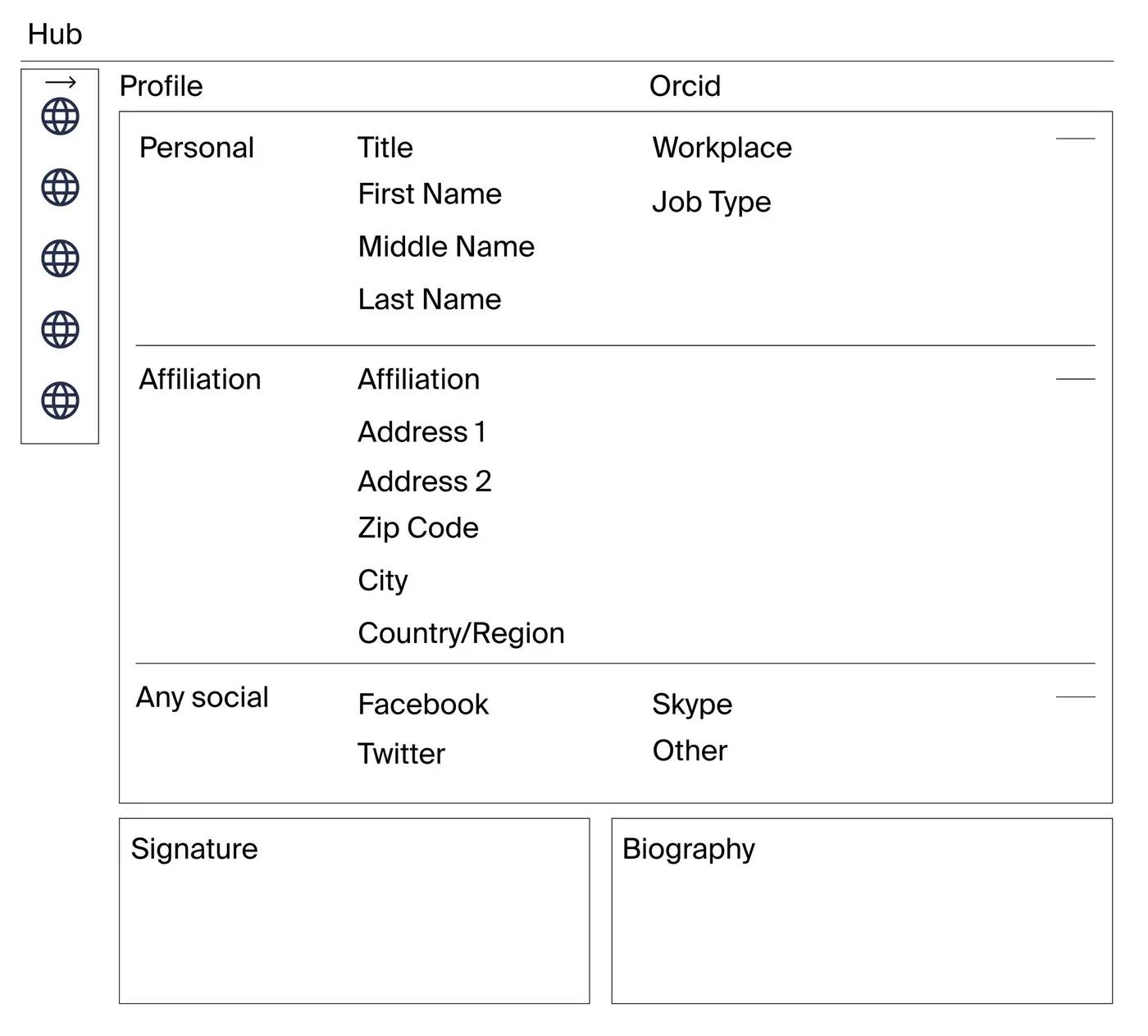Click inside the Biography box
Image resolution: width=1148 pixels, height=1036 pixels.
point(862,910)
